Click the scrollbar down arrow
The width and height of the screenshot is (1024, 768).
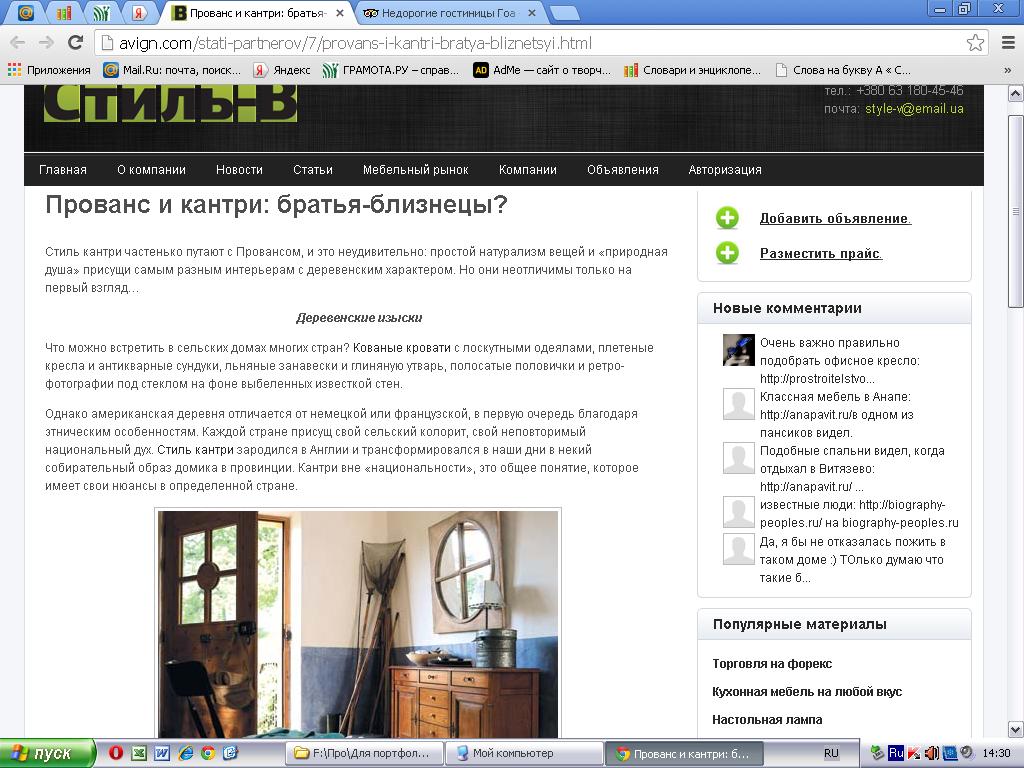coord(1016,729)
